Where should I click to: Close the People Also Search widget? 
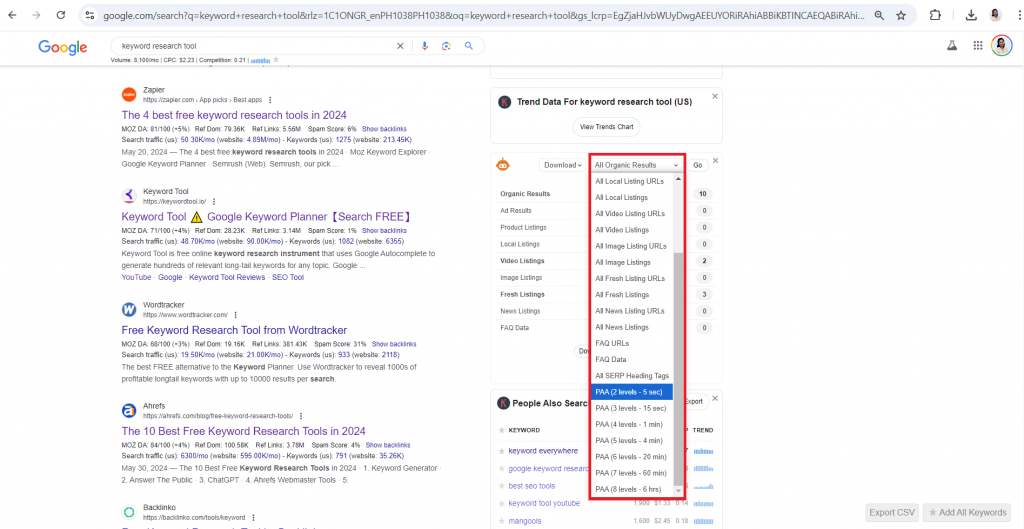714,398
